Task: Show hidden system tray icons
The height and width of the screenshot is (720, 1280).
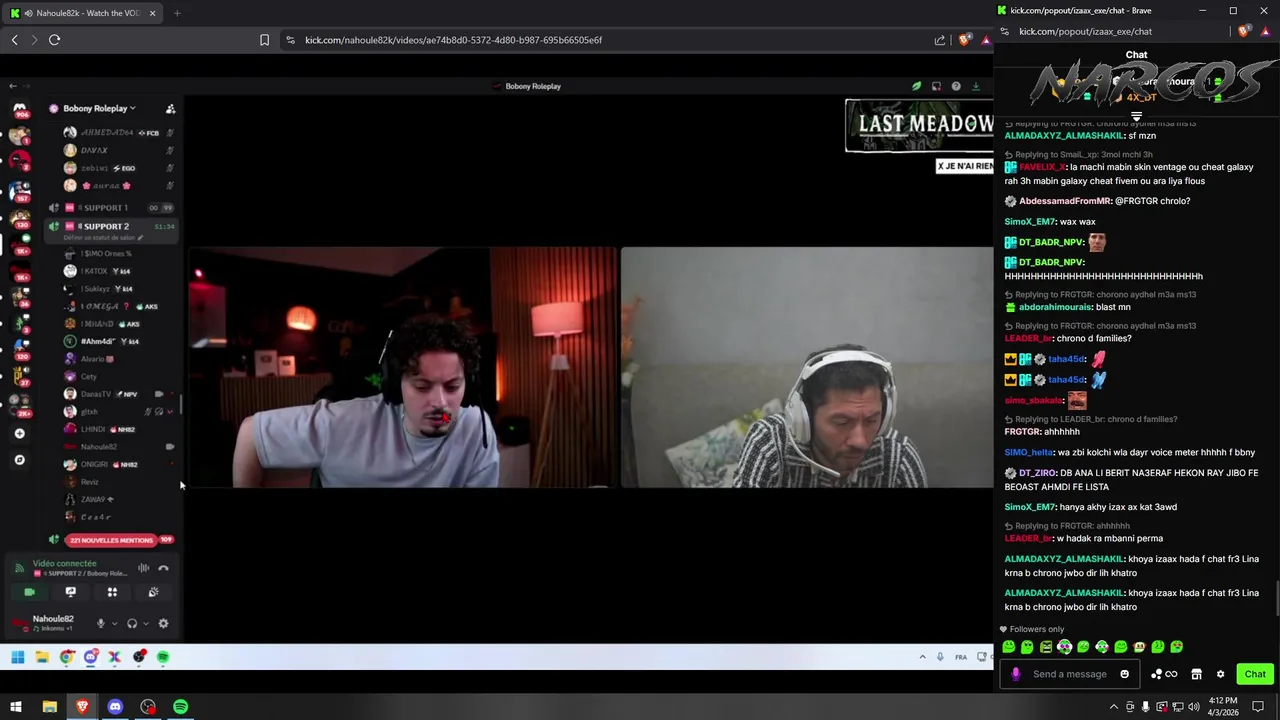Action: (x=1114, y=707)
